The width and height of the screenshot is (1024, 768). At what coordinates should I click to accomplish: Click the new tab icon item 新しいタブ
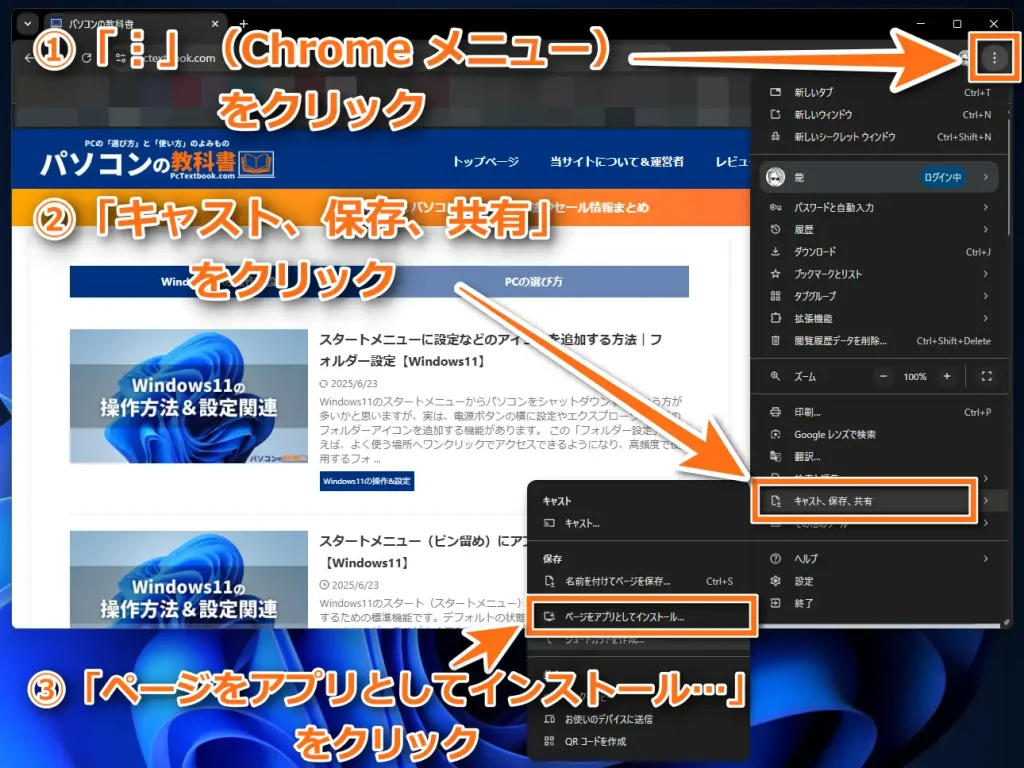point(880,92)
